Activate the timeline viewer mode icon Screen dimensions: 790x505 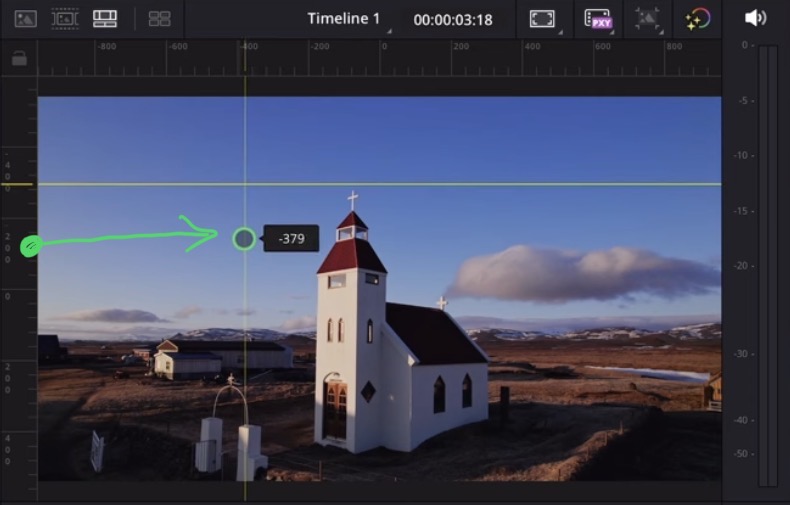pos(104,18)
